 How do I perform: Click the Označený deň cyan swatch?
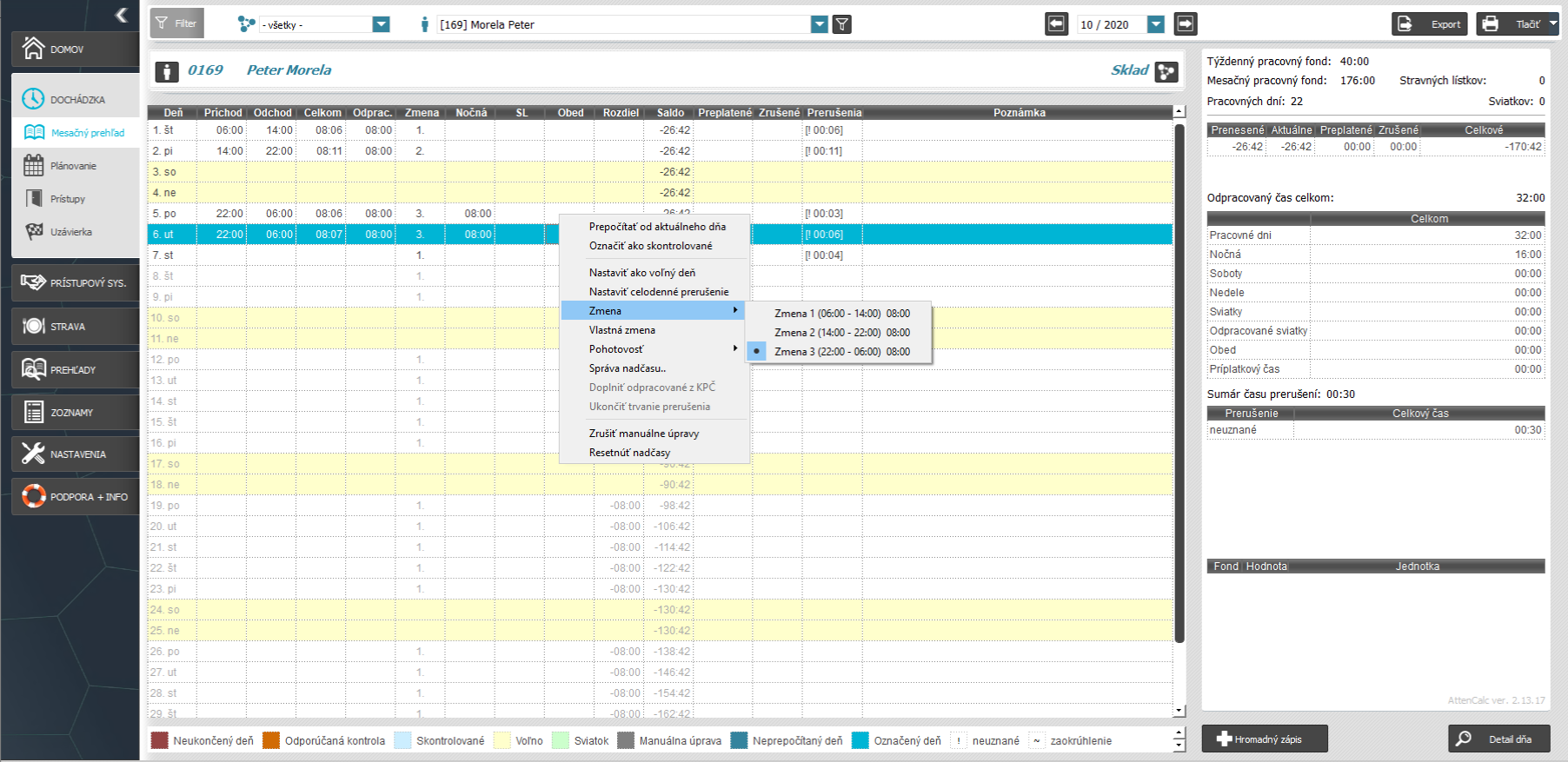[860, 740]
